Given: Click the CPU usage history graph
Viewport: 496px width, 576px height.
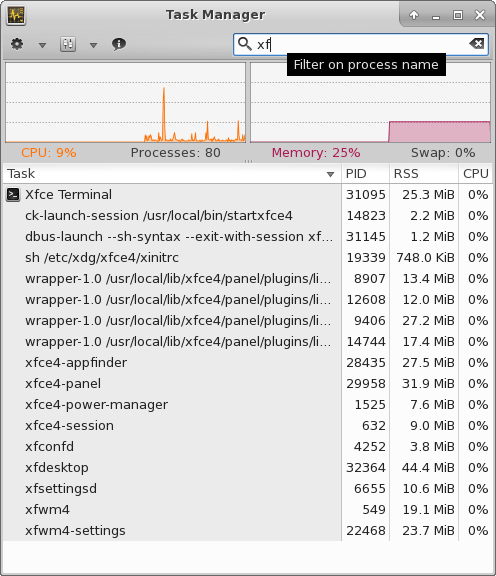Looking at the screenshot, I should coord(125,102).
